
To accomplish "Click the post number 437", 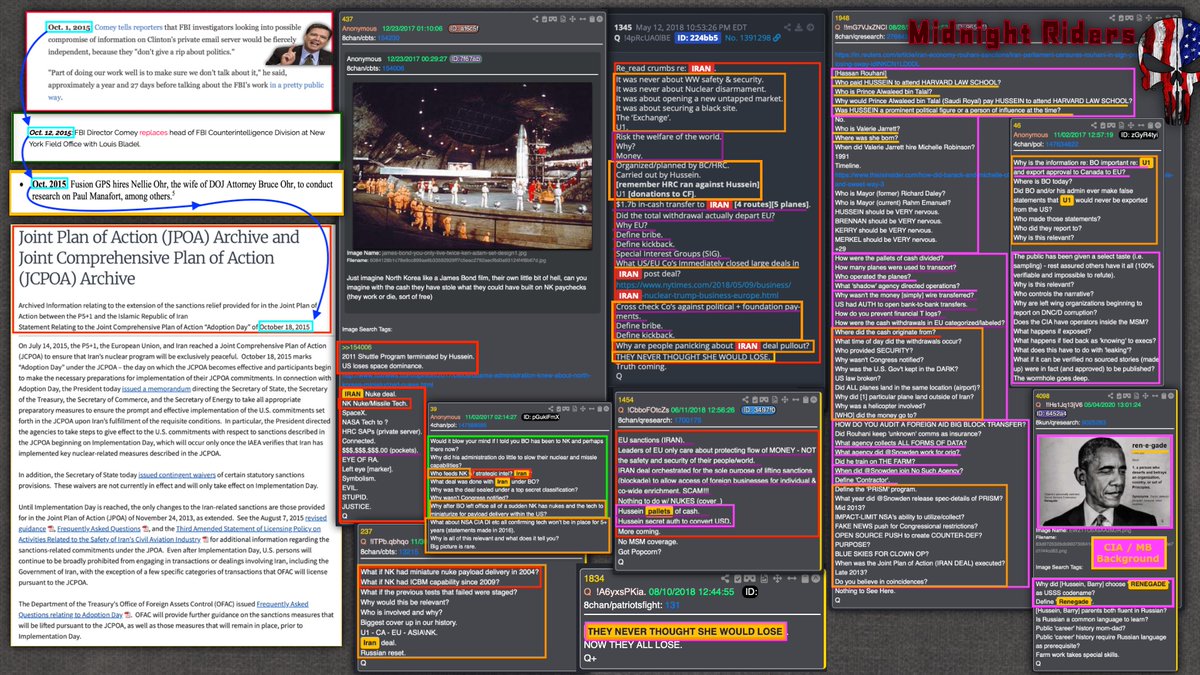I will tap(349, 19).
